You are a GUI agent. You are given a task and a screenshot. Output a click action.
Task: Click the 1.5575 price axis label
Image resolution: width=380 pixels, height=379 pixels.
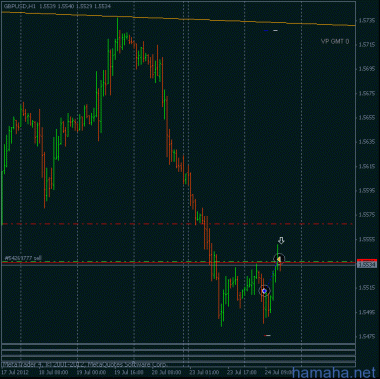366,215
